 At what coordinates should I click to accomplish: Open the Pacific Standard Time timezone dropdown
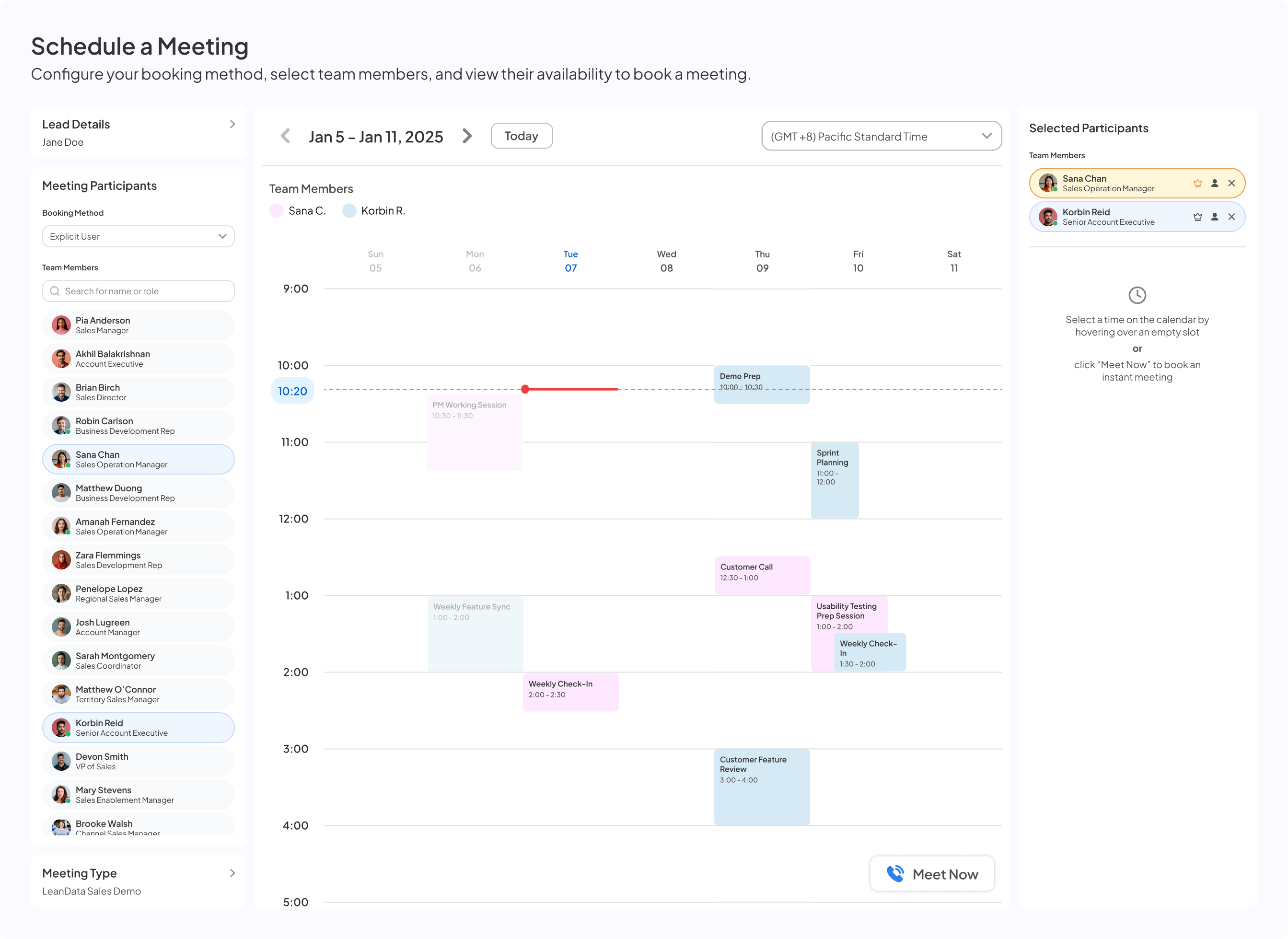click(x=881, y=136)
